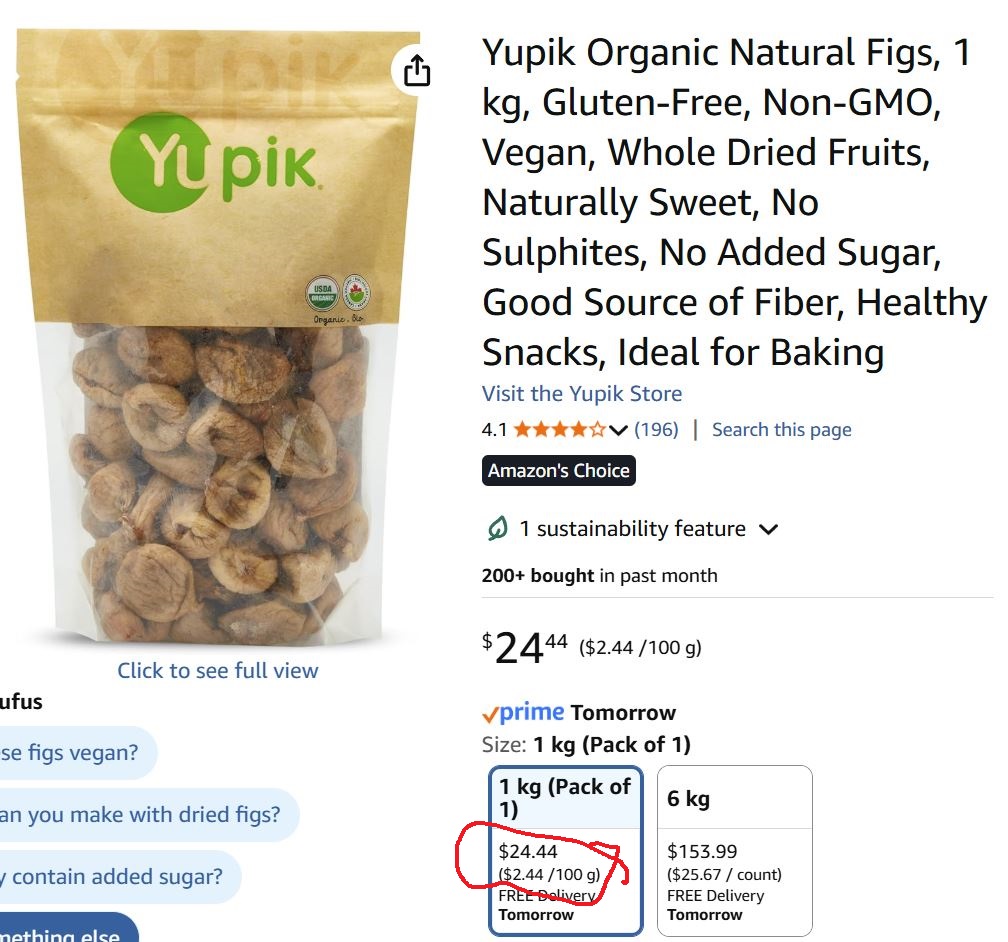Click the green sustainability leaf icon

click(497, 529)
